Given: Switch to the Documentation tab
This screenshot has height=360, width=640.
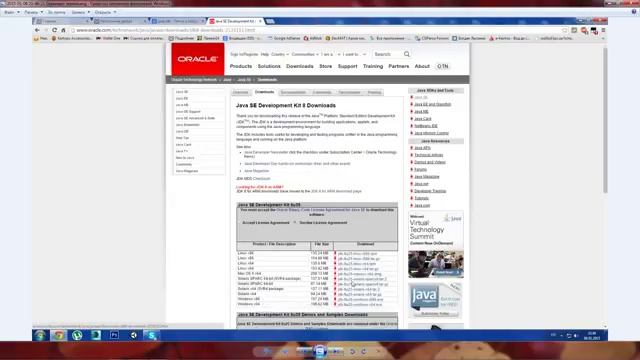Looking at the screenshot, I should (x=293, y=93).
